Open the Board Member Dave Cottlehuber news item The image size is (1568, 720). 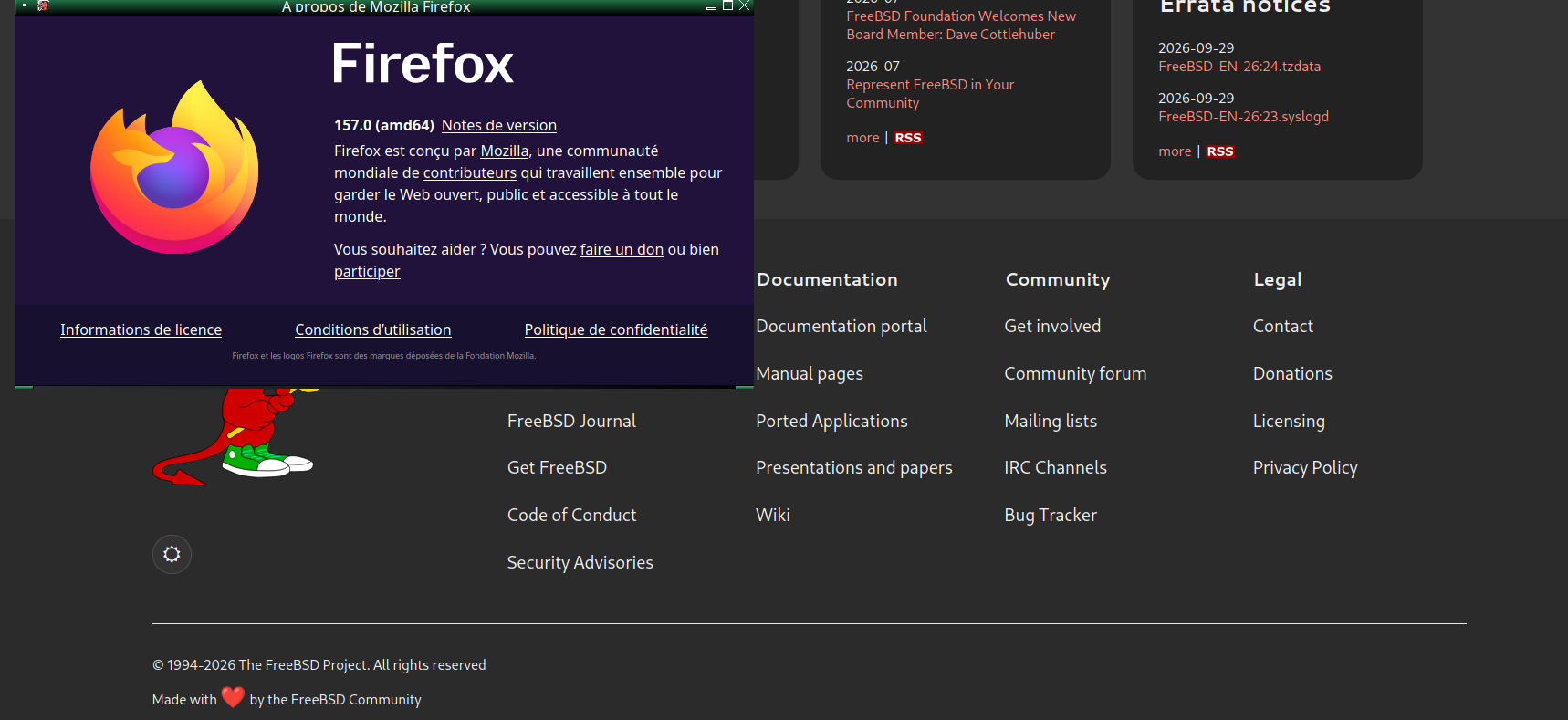[961, 26]
